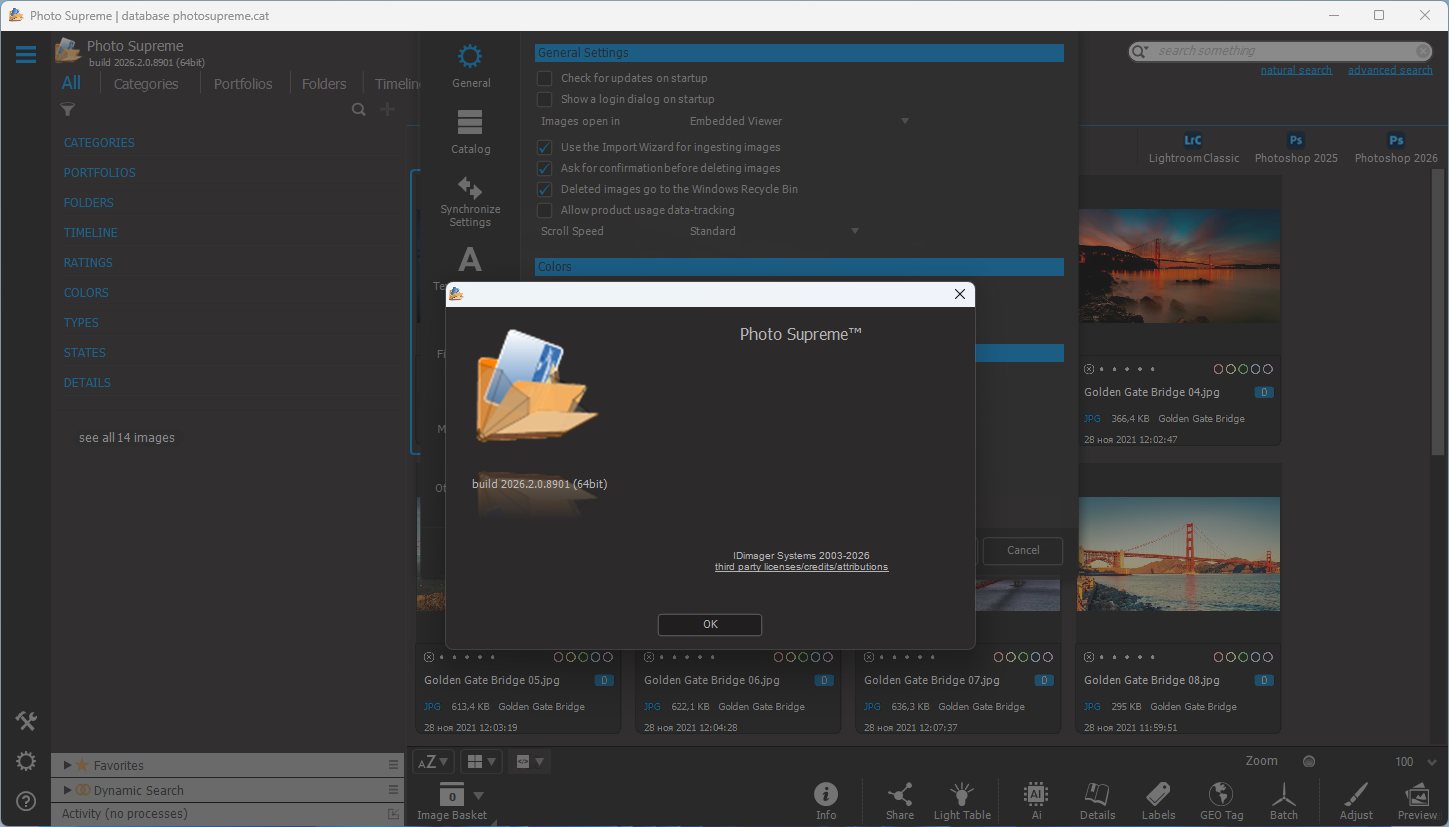
Task: Switch to the Portfolios tab
Action: pos(243,84)
